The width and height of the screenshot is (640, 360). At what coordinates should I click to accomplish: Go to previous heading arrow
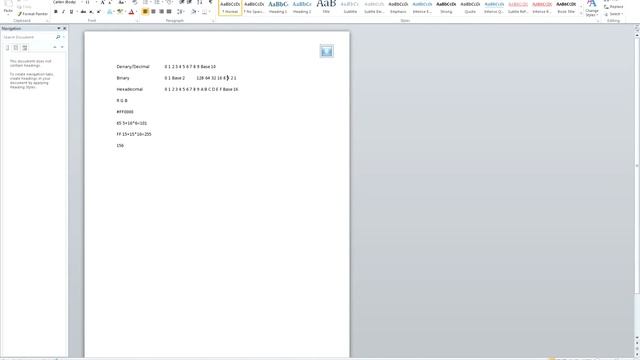55,47
